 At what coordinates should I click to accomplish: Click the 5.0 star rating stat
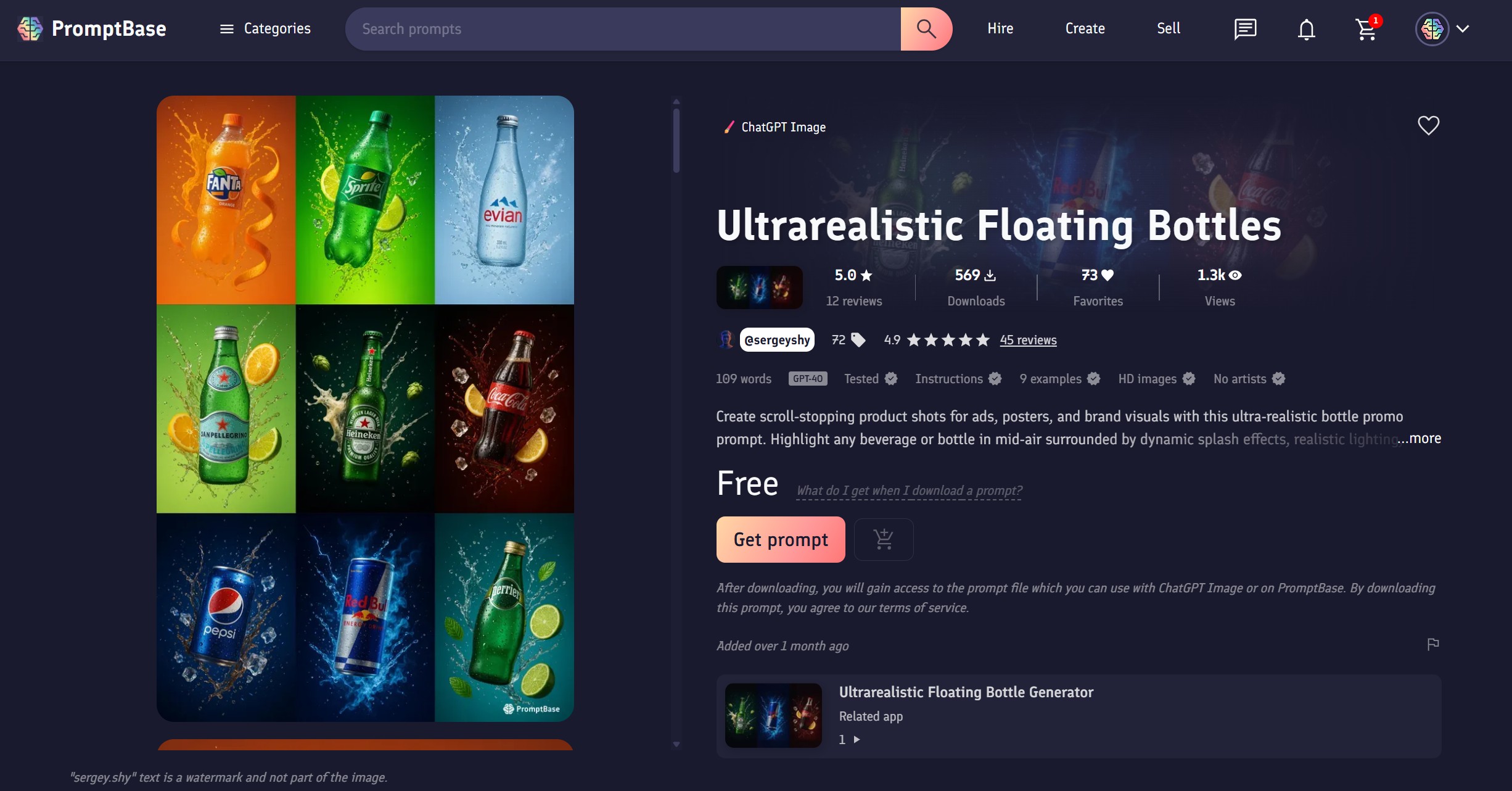pyautogui.click(x=853, y=275)
